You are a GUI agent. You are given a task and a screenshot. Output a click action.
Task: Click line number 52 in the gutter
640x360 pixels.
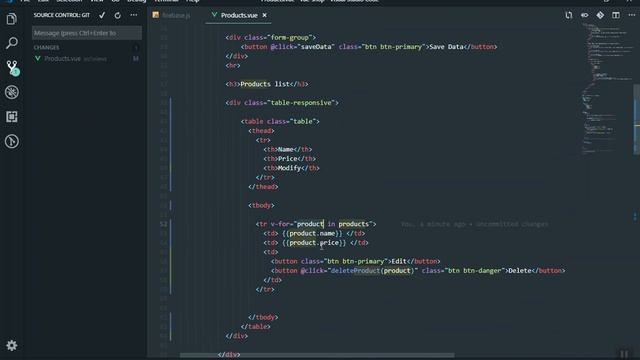pyautogui.click(x=163, y=224)
